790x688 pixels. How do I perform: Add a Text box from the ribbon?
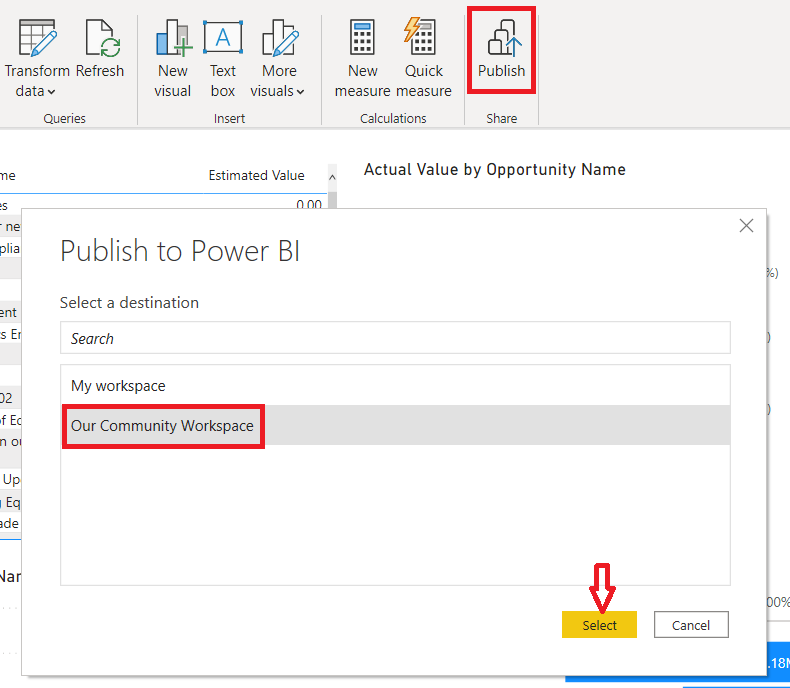[x=223, y=58]
